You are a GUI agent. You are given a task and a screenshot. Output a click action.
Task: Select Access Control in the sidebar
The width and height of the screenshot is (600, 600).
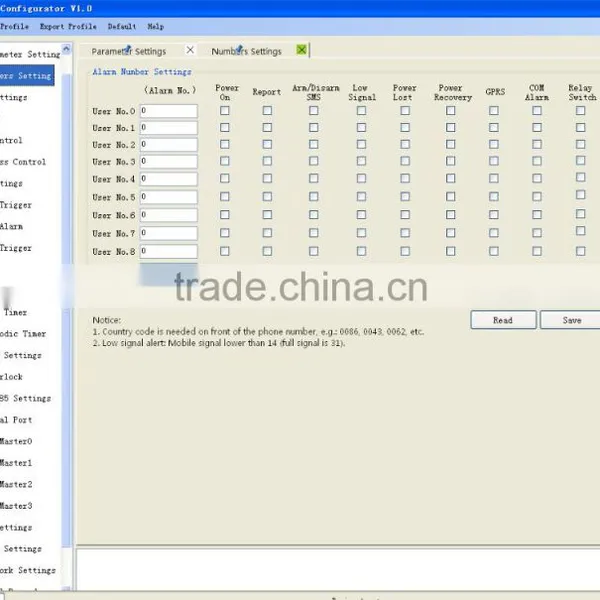click(23, 162)
